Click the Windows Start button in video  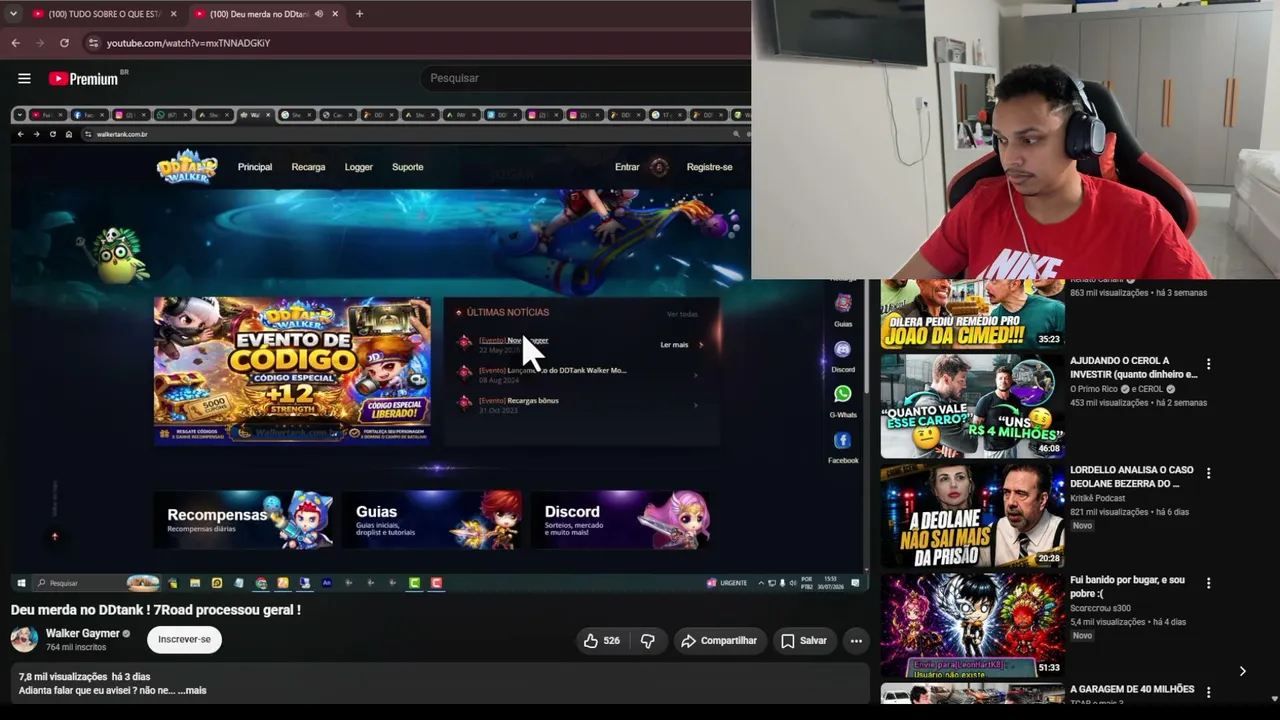coord(21,583)
